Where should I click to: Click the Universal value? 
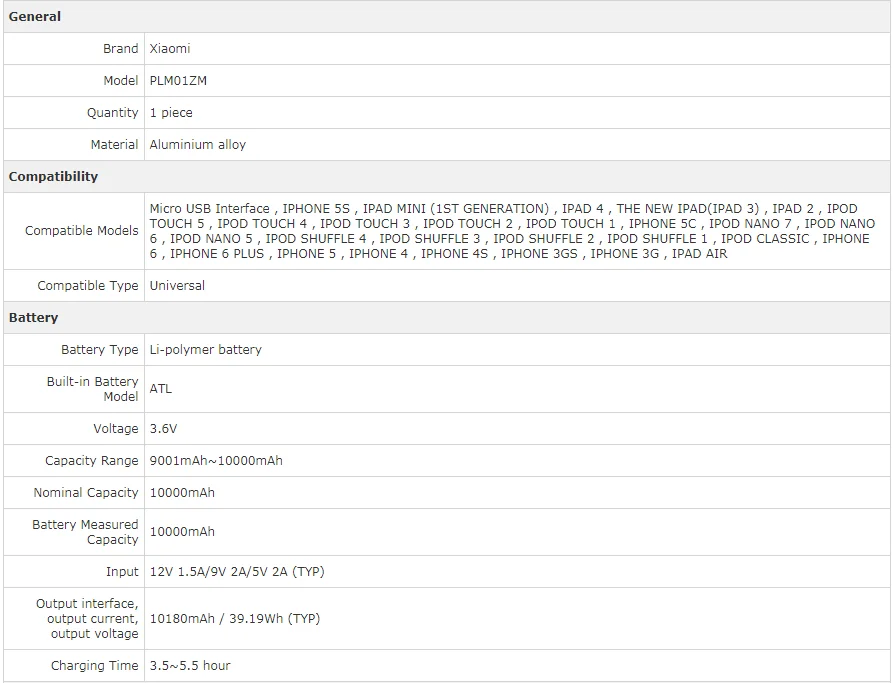click(177, 285)
